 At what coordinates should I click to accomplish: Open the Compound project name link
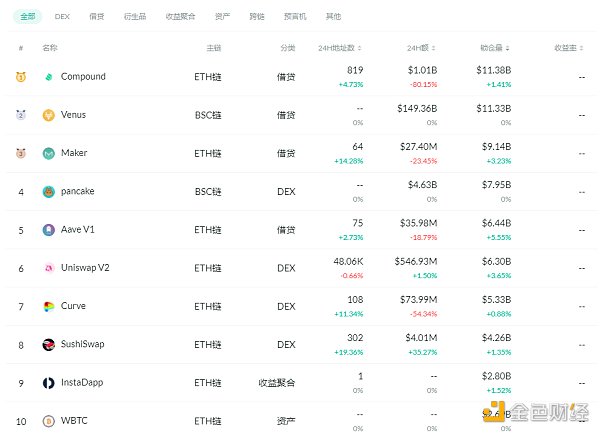click(x=83, y=77)
